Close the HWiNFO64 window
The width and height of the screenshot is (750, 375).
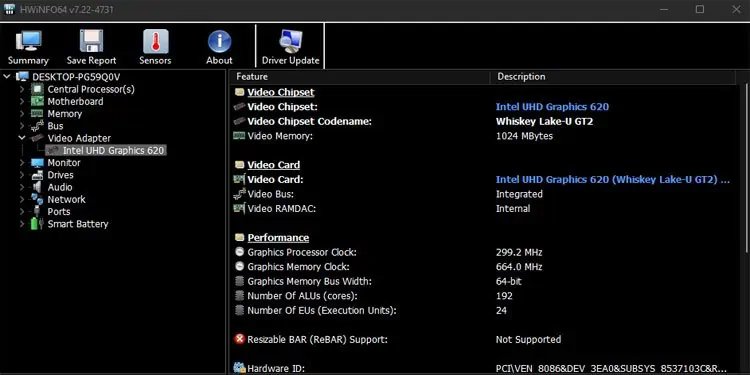(736, 9)
